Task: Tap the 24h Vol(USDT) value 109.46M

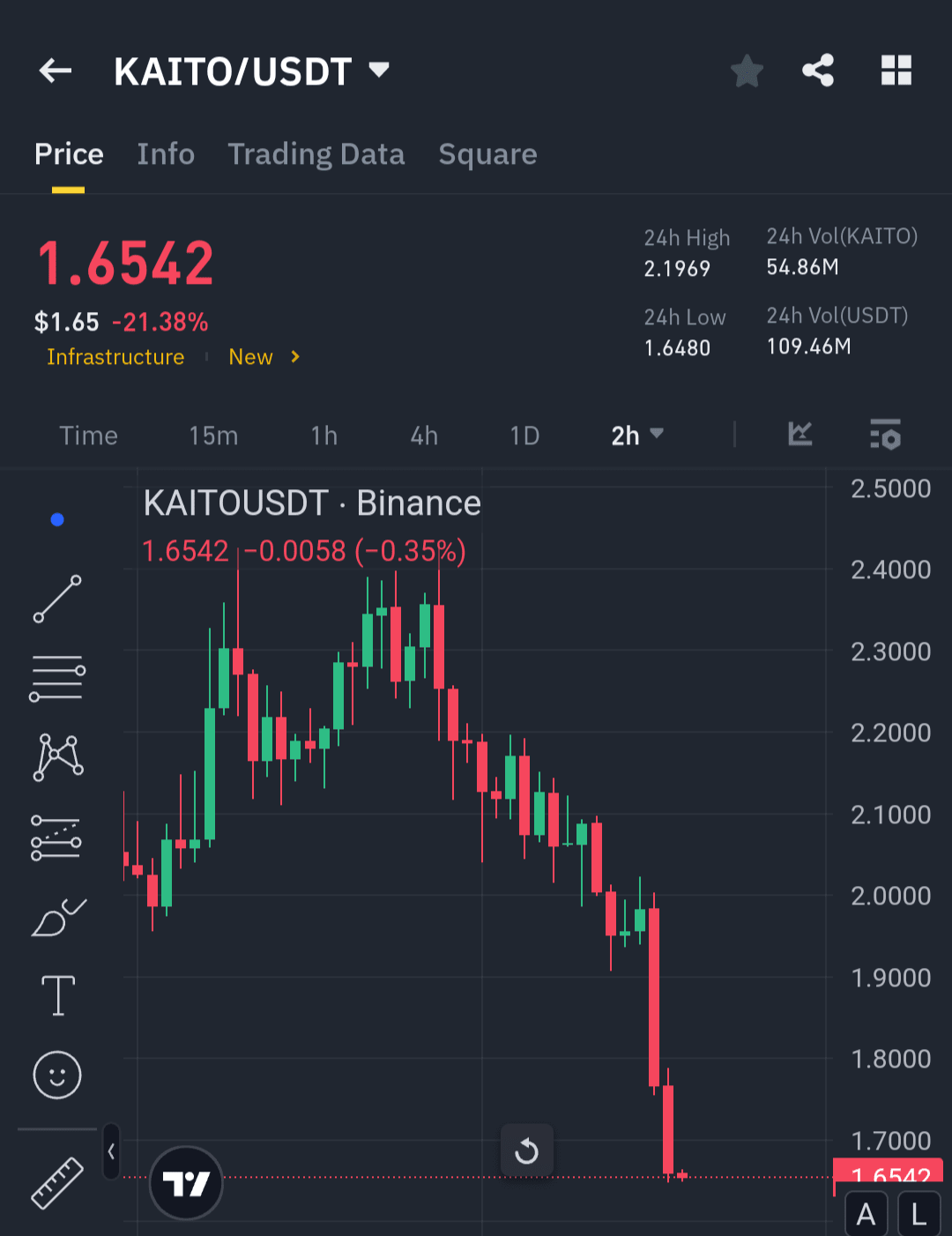Action: [808, 346]
